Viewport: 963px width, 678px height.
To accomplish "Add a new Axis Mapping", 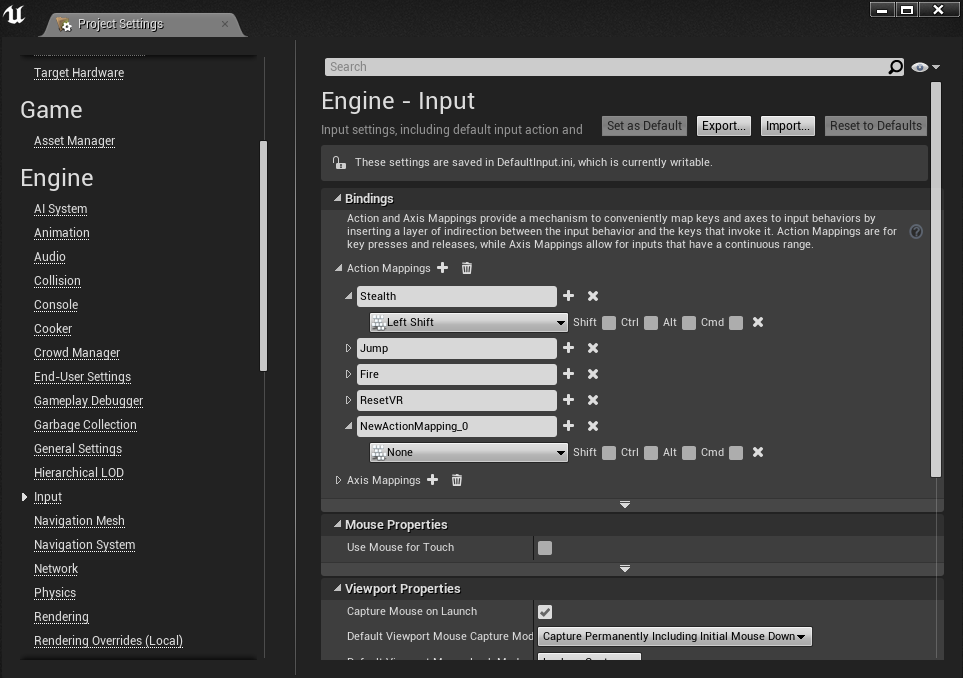I will click(432, 480).
